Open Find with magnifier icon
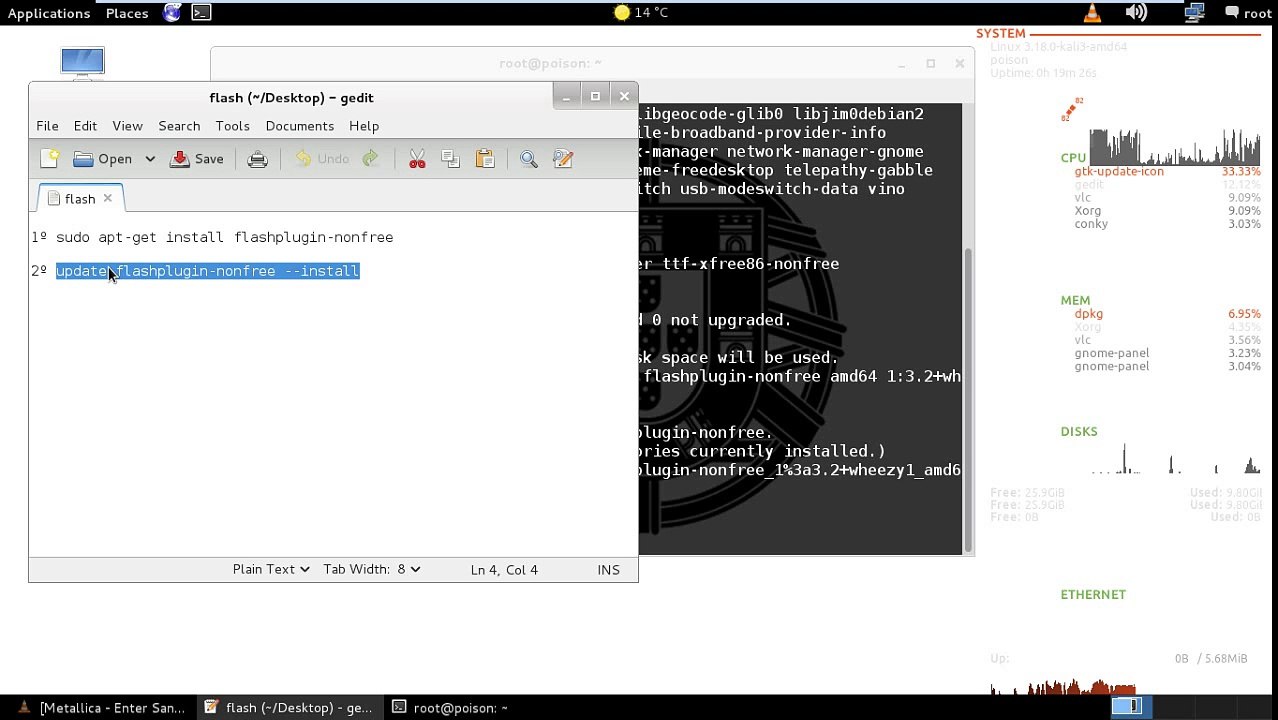 pos(529,159)
